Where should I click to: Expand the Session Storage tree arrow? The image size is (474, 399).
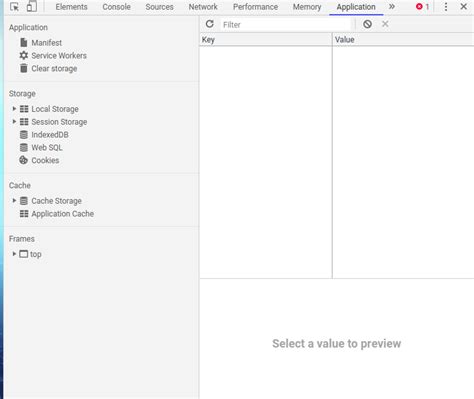14,122
